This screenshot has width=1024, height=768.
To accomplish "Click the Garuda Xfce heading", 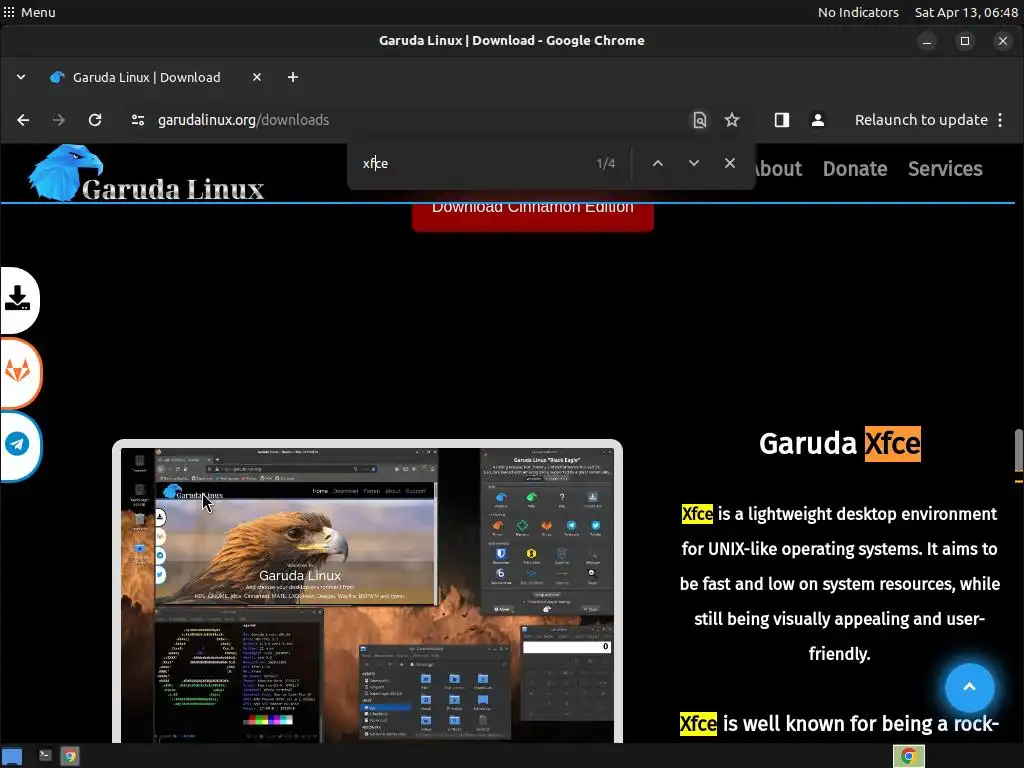I will (840, 444).
